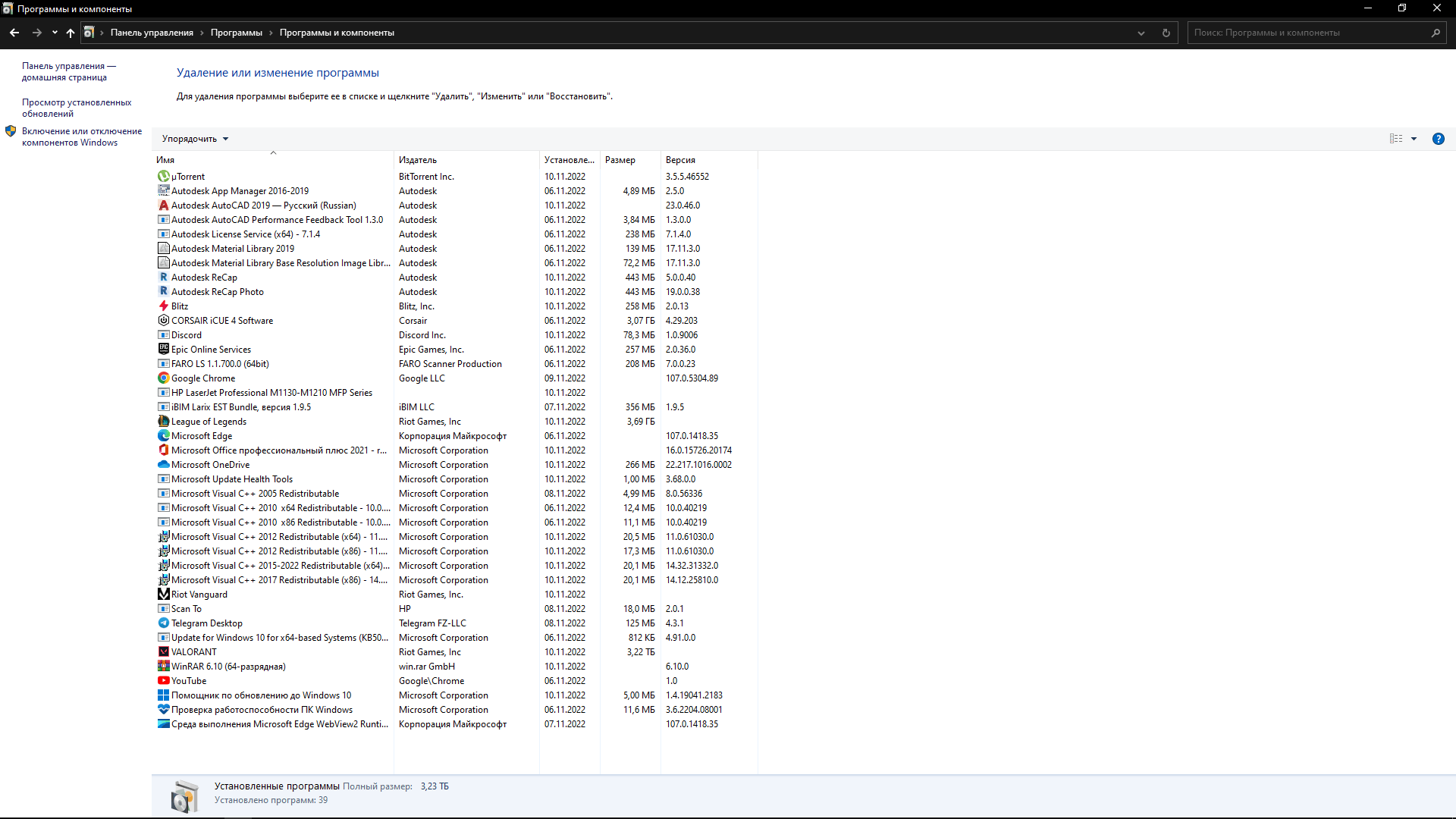Click the League of Legends icon

163,421
